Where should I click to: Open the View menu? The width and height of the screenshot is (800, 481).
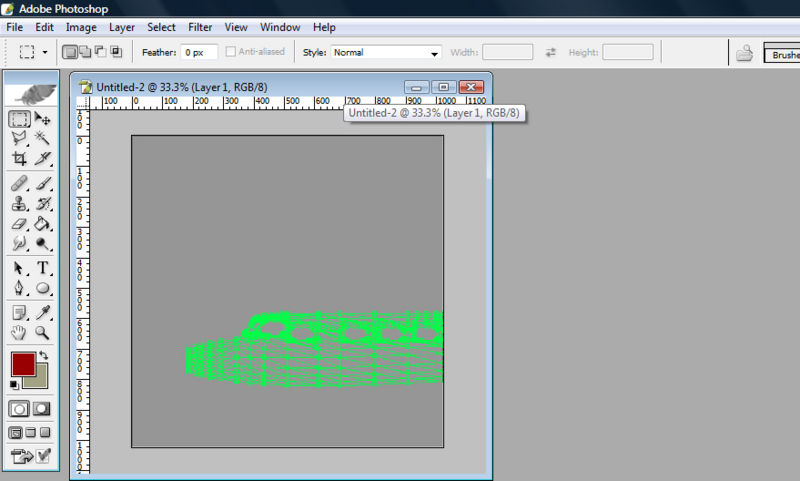236,27
